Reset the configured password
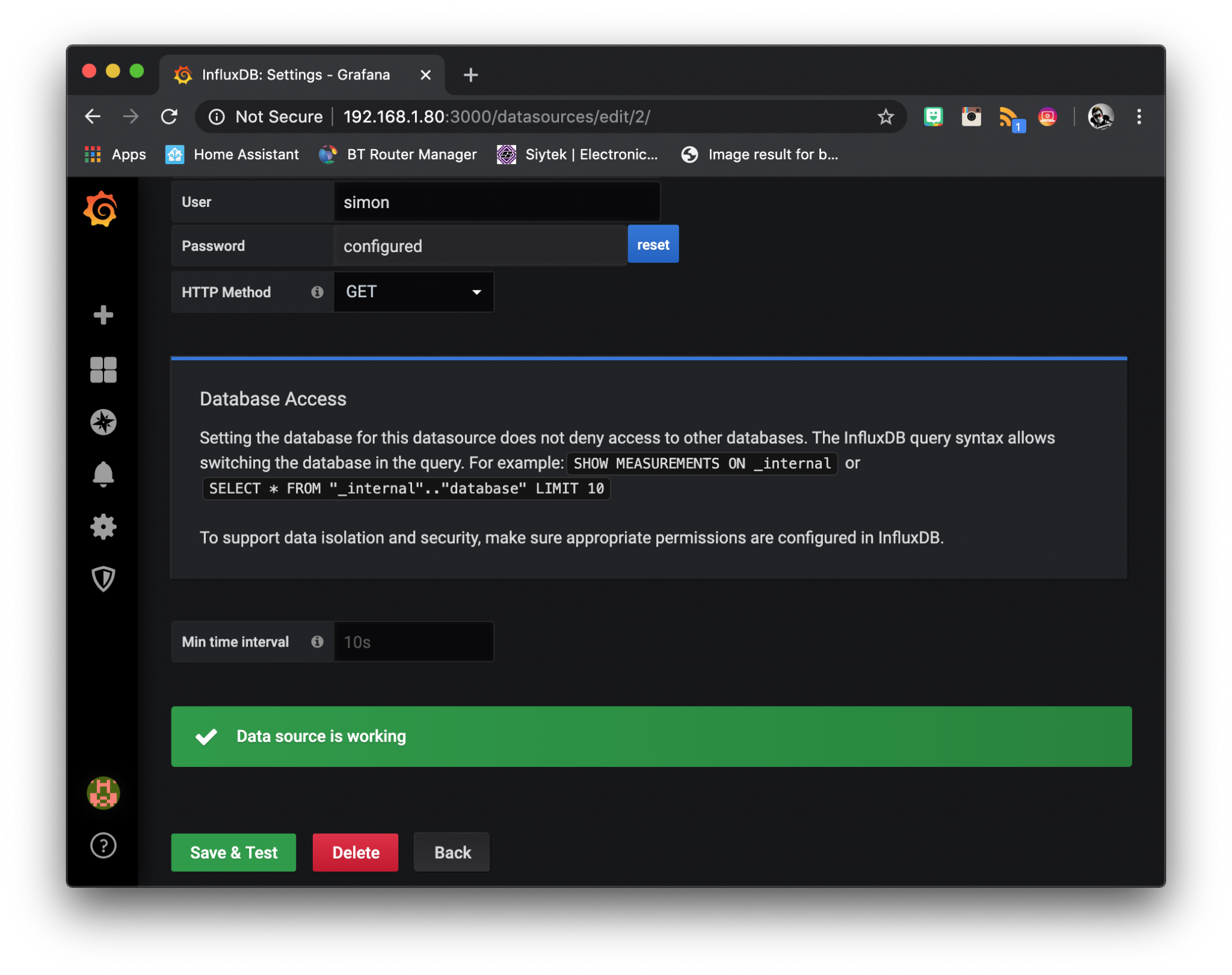This screenshot has width=1232, height=975. point(653,244)
